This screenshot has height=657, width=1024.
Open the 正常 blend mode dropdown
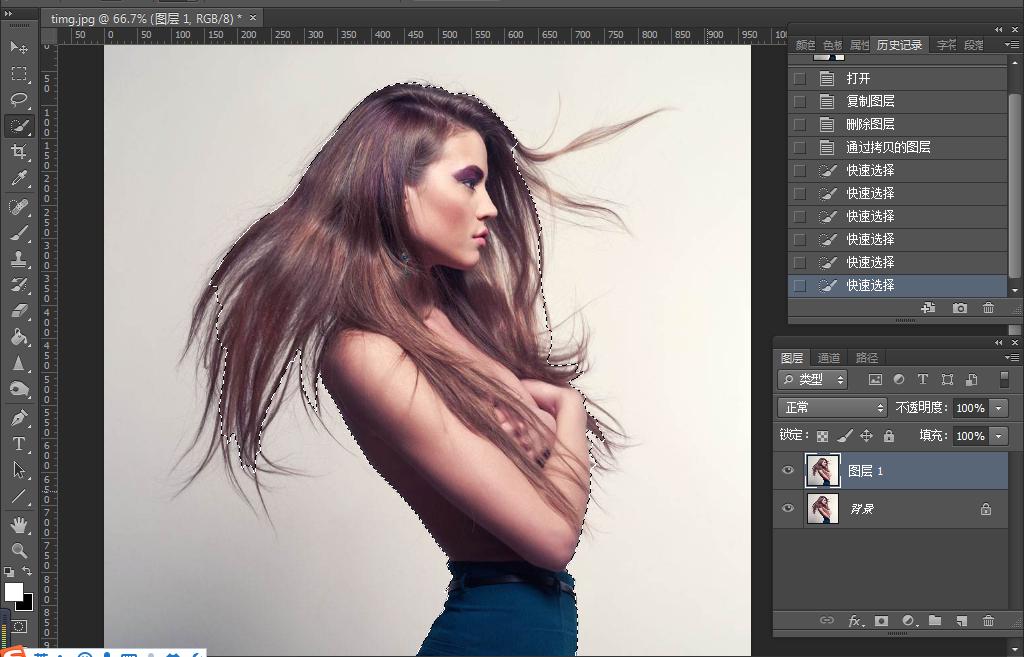(x=833, y=408)
